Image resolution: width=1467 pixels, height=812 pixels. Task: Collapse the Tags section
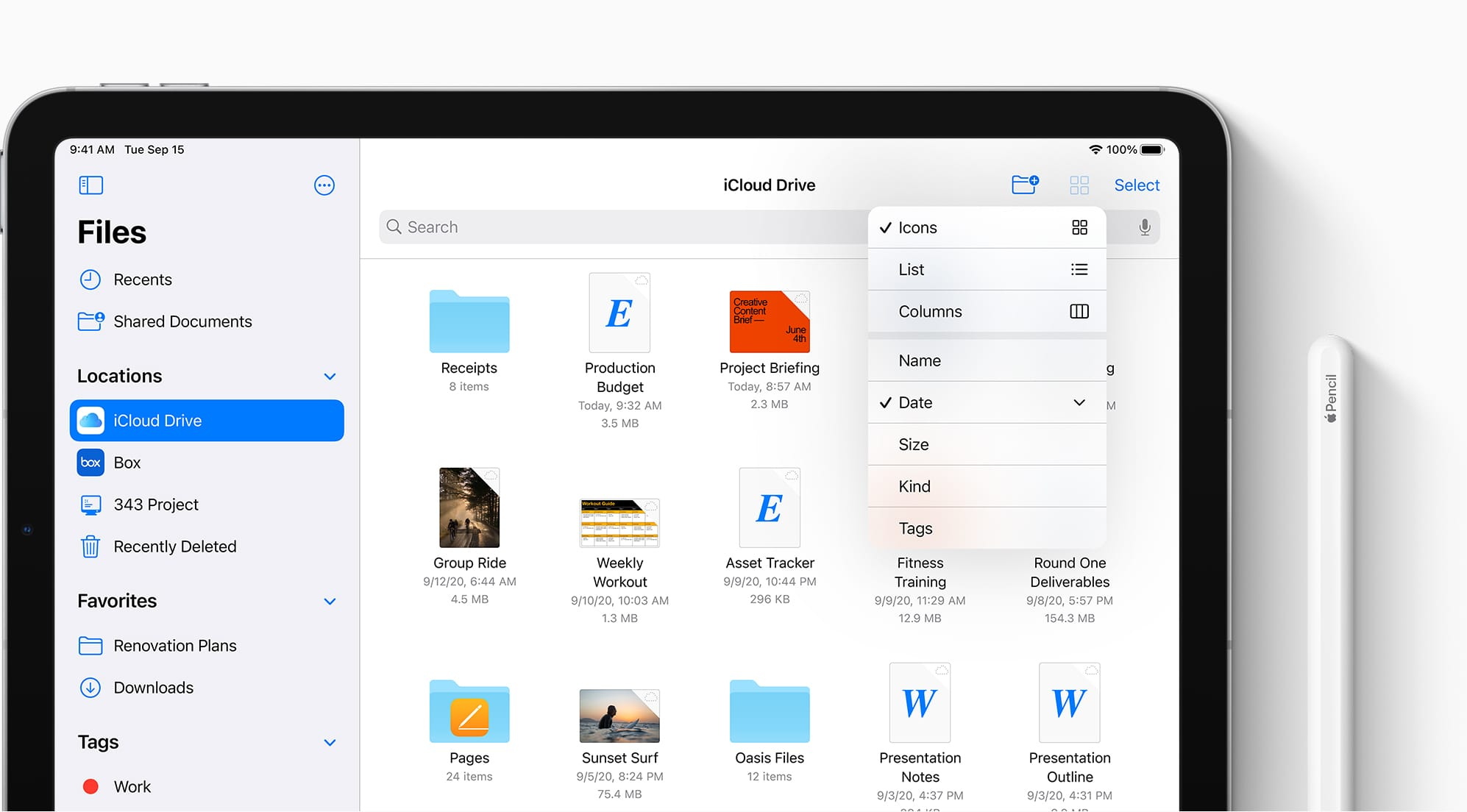(330, 742)
